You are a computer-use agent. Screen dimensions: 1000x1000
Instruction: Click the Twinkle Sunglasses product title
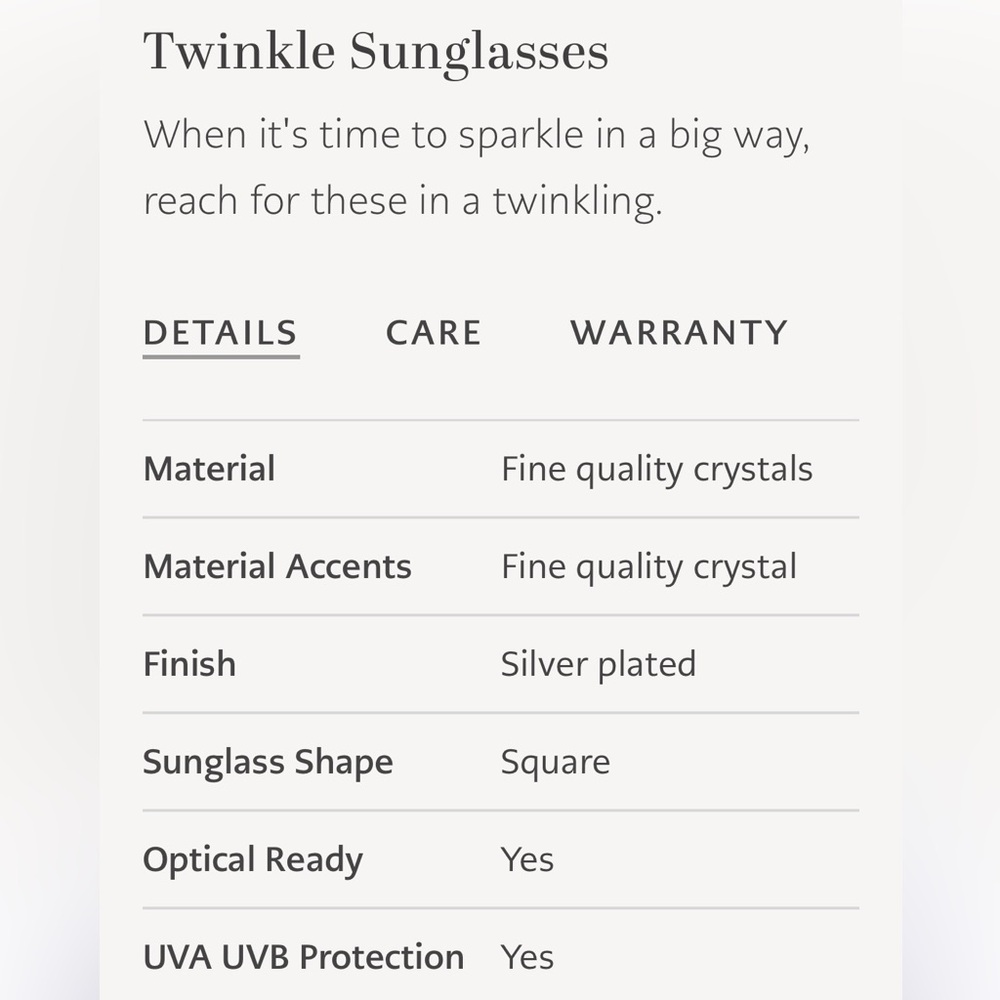[x=377, y=52]
